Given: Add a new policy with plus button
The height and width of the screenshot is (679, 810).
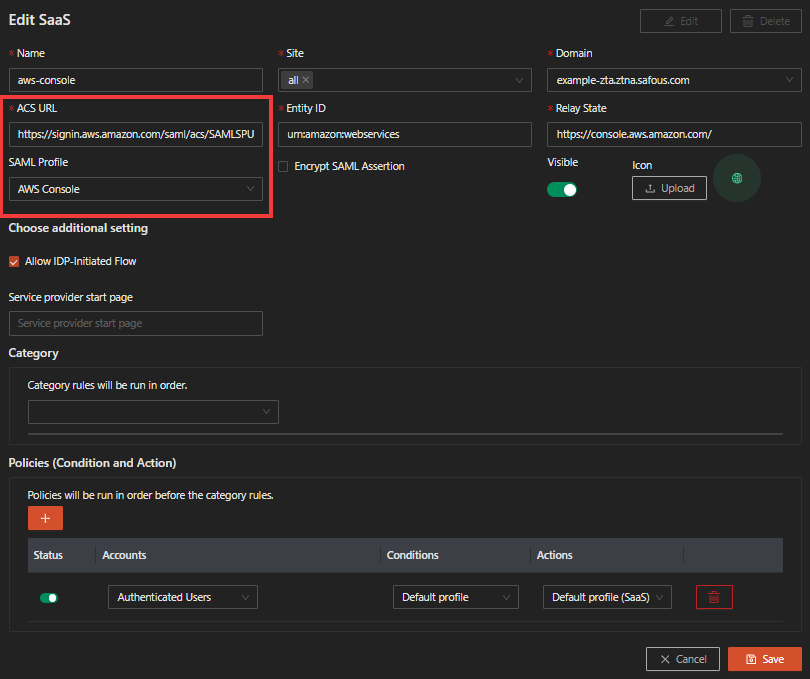Looking at the screenshot, I should click(45, 518).
